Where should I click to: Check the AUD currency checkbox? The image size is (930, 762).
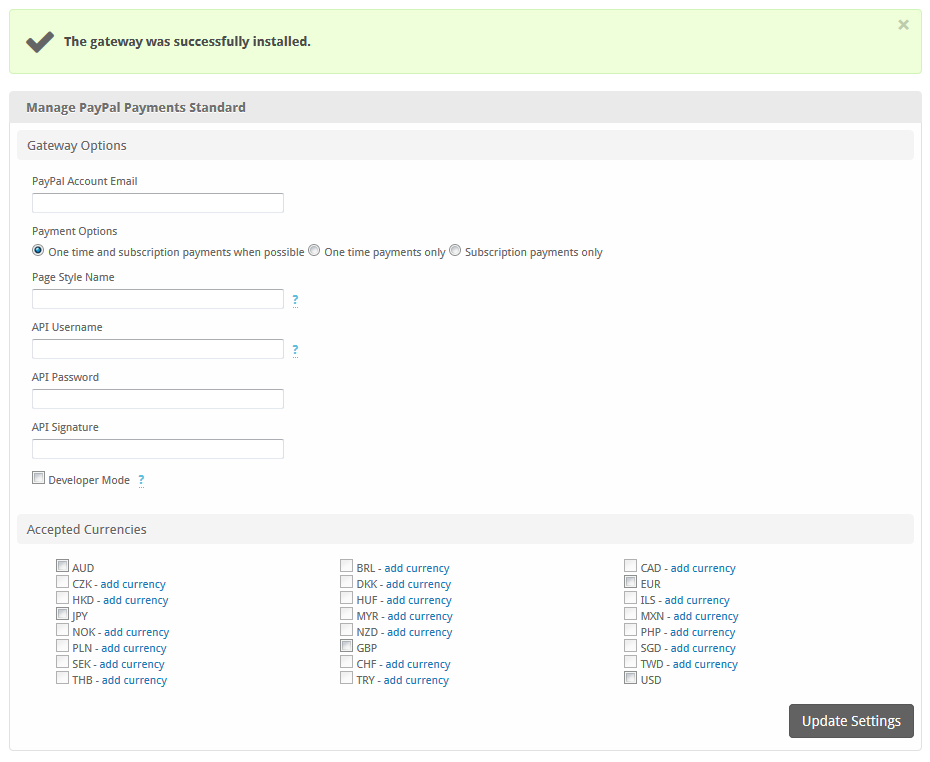point(63,566)
